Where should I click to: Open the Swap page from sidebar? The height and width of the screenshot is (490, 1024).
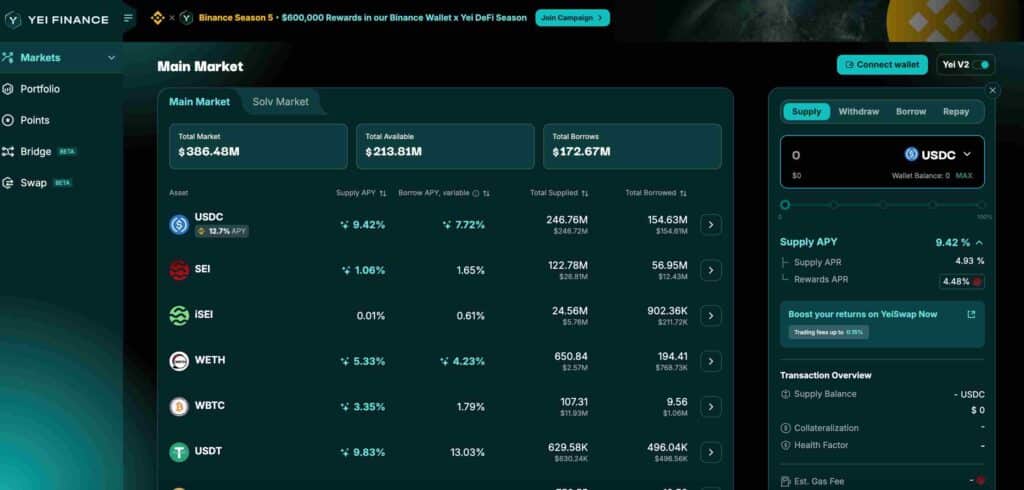click(33, 183)
